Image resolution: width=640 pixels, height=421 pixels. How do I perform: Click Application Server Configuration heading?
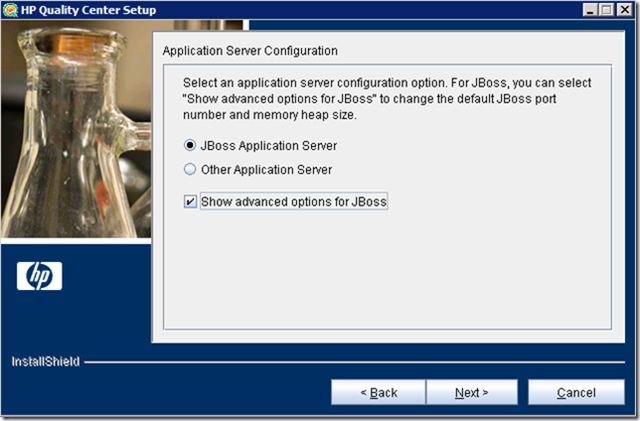click(250, 51)
